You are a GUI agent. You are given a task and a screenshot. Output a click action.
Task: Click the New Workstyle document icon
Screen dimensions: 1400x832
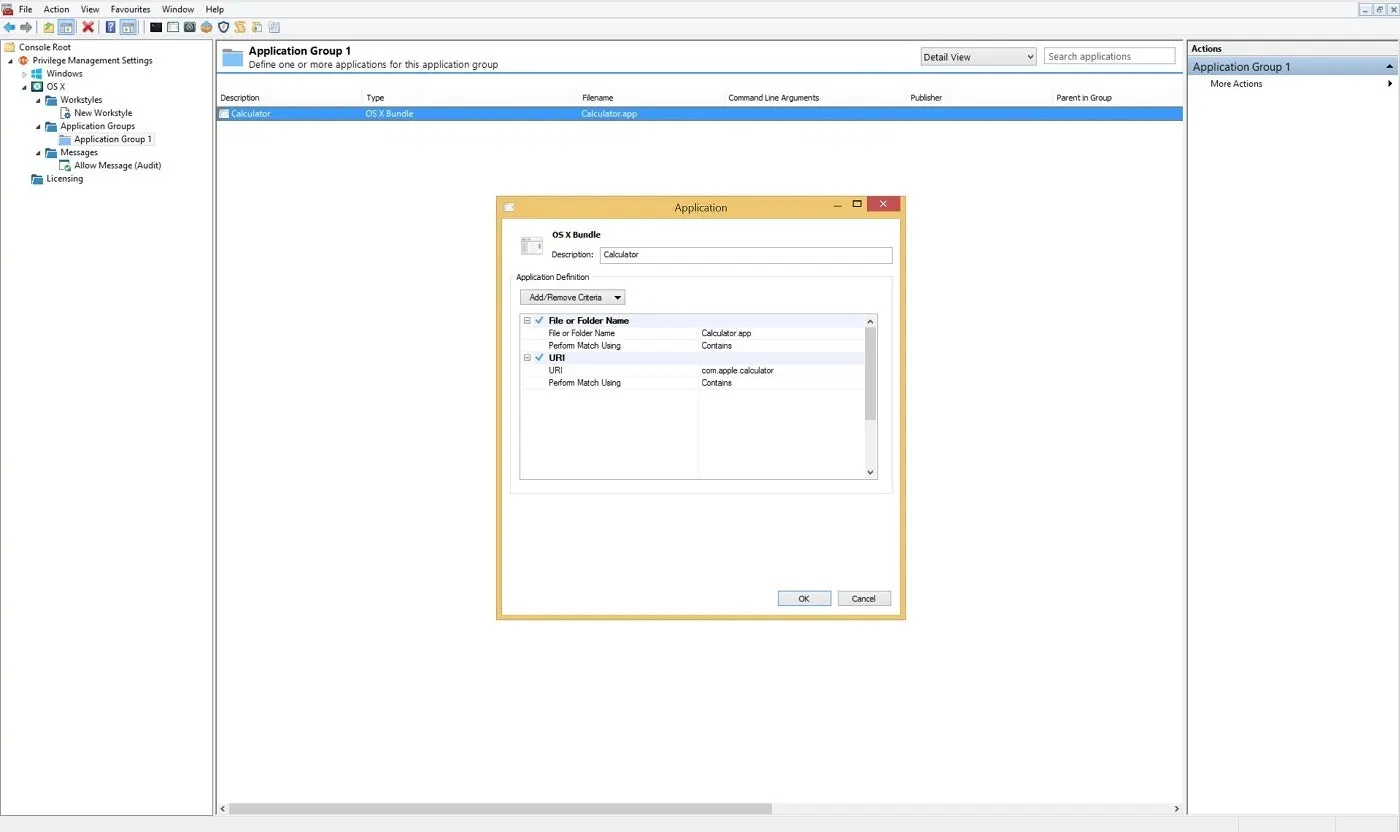coord(66,113)
